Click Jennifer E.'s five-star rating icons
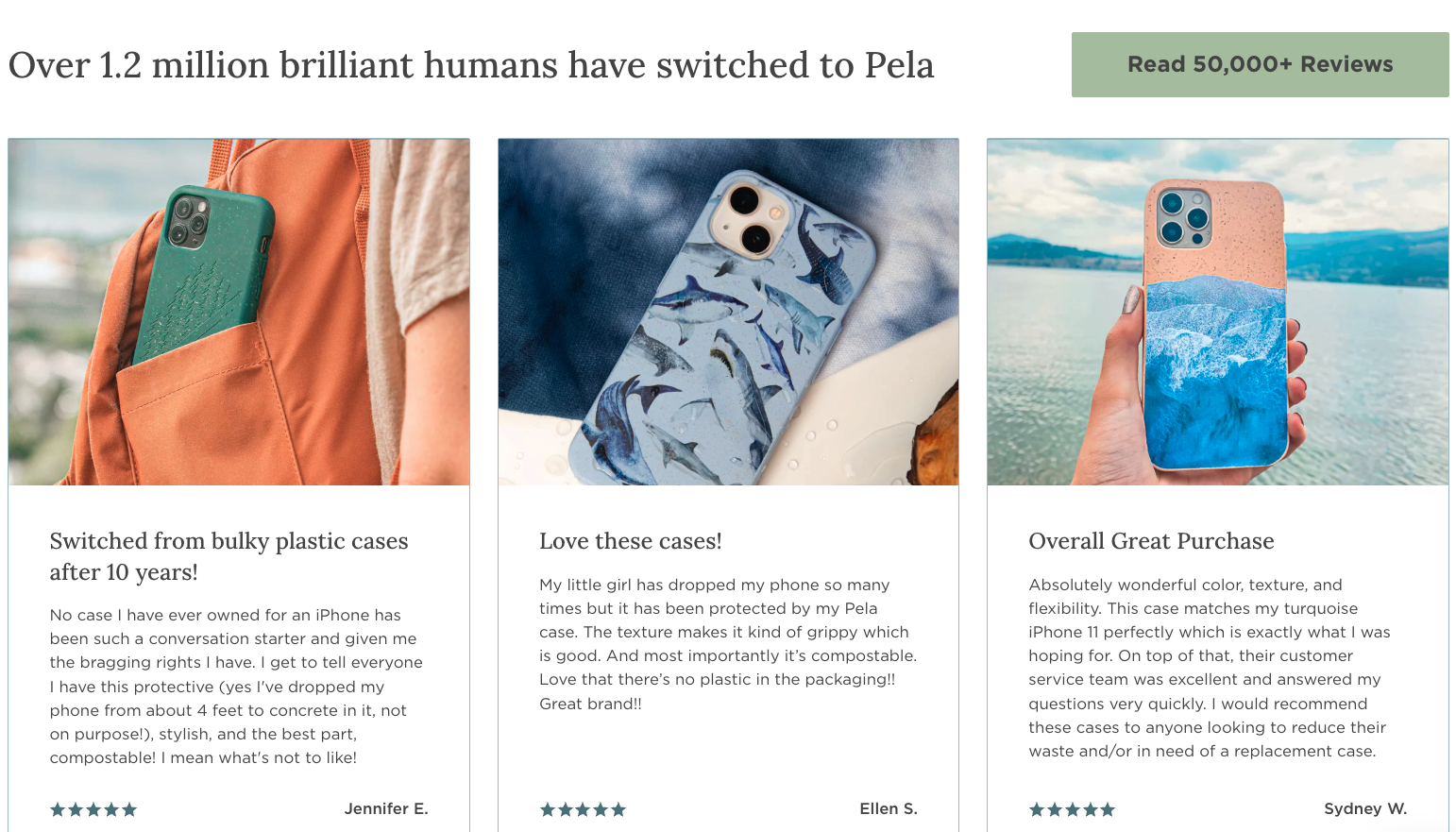The image size is (1456, 832). 93,809
